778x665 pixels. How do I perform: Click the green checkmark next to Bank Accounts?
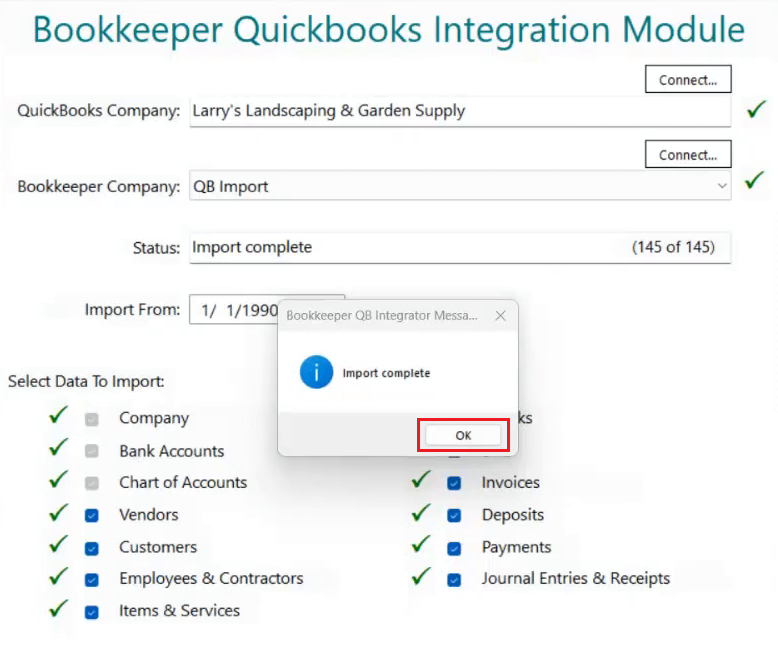pos(58,447)
